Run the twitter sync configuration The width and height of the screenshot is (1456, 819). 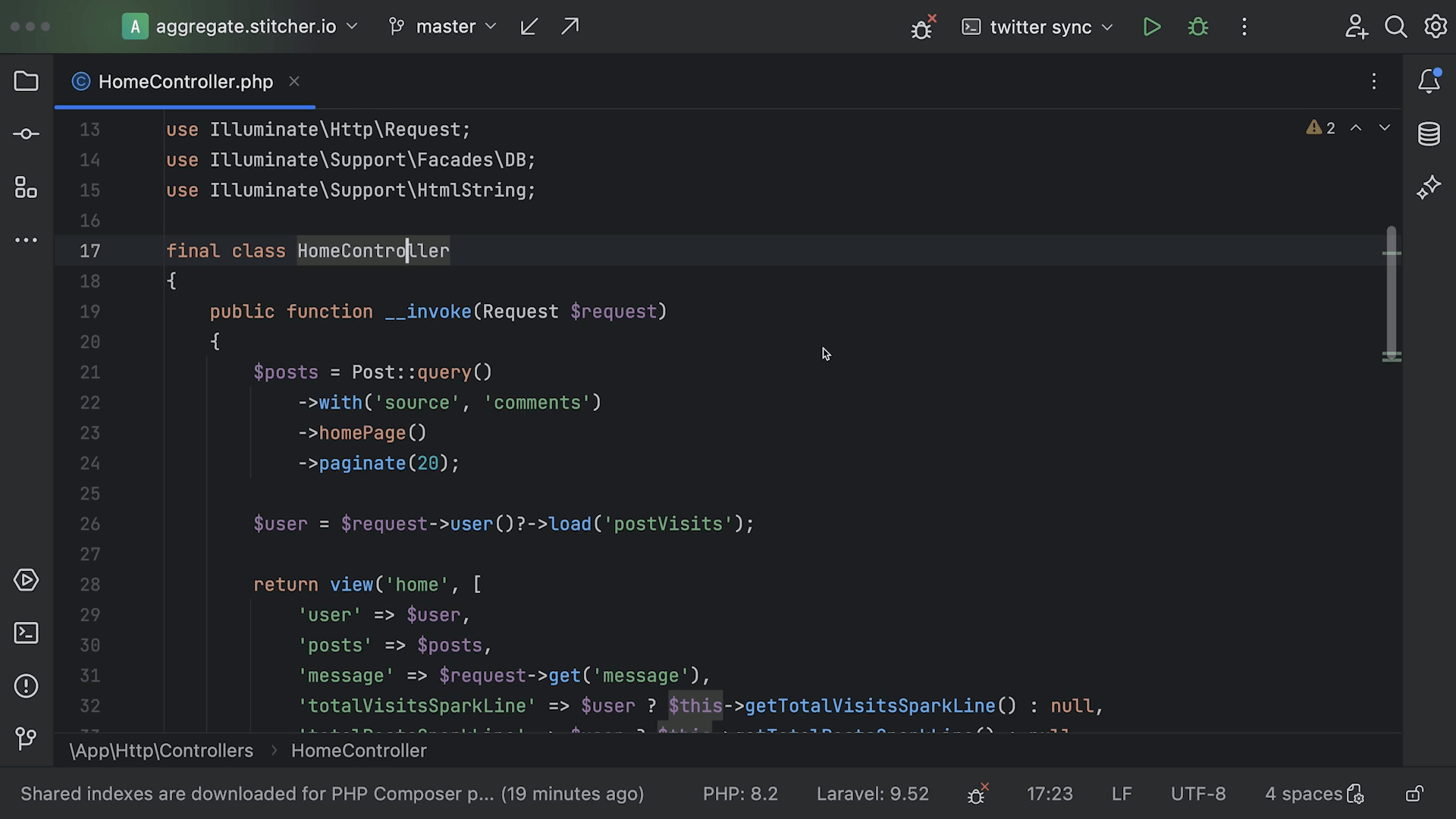(x=1151, y=27)
